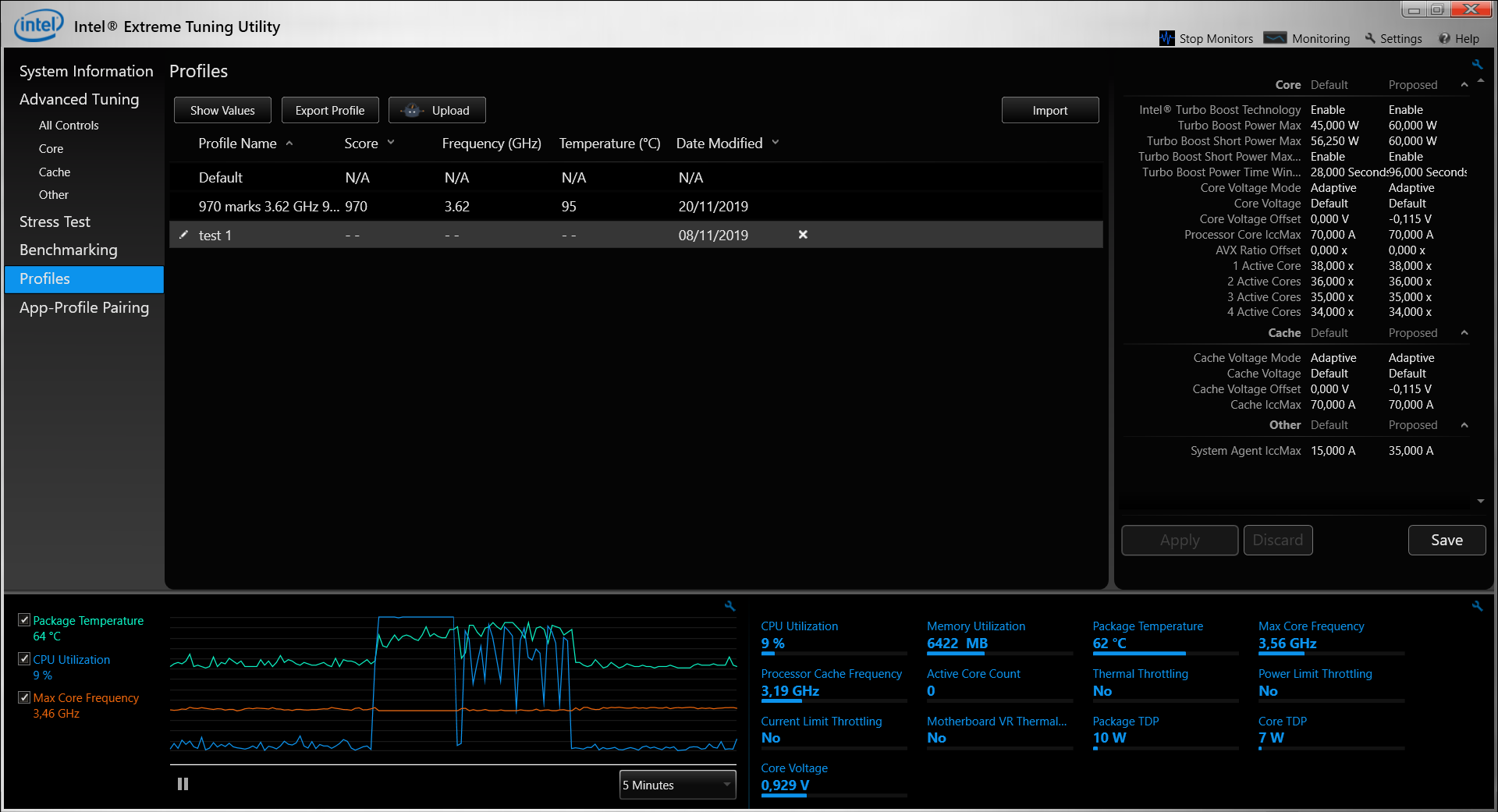
Task: Click the Show Values button
Action: (x=222, y=110)
